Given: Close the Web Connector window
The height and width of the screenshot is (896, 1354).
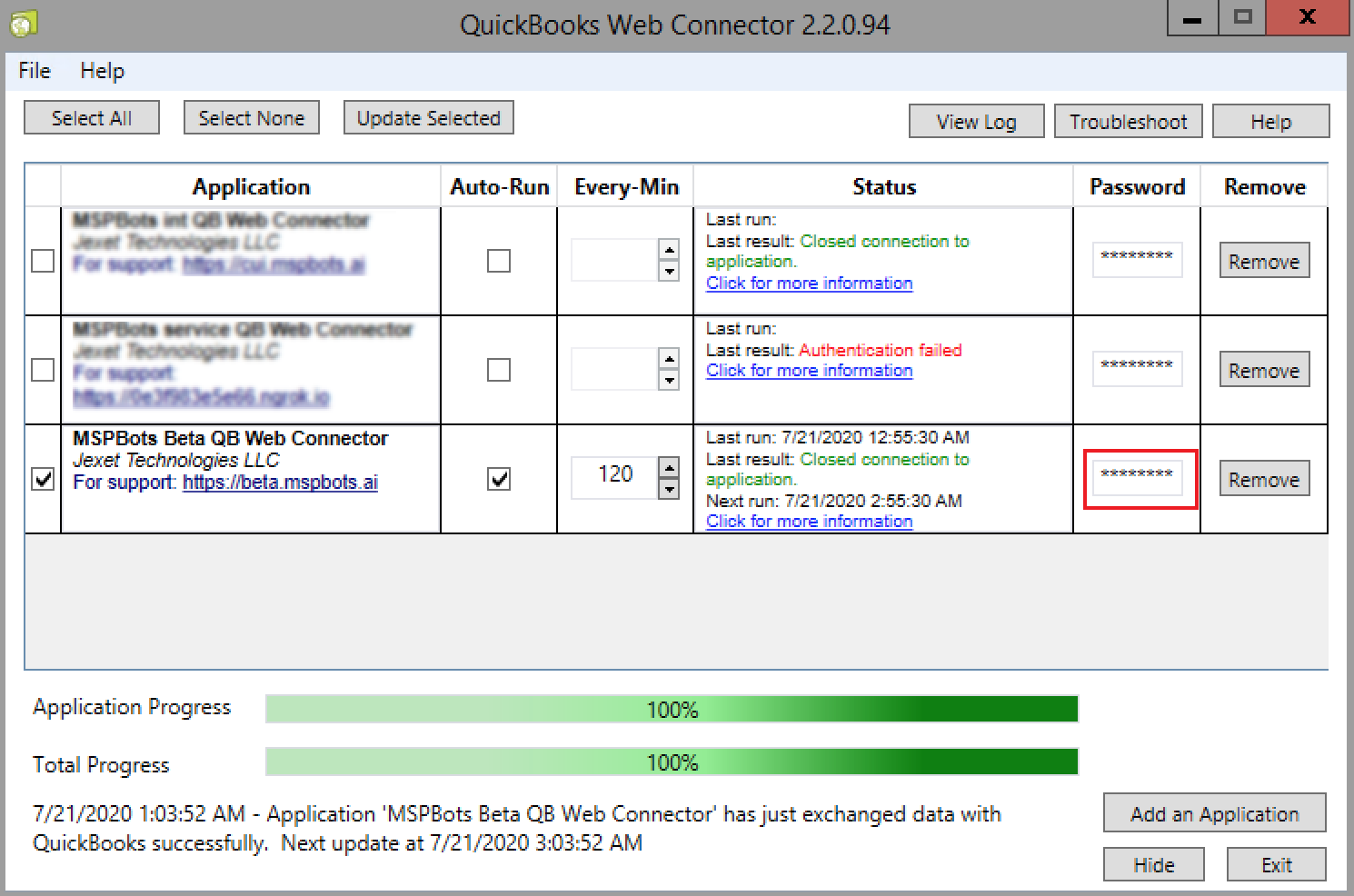Looking at the screenshot, I should [x=1308, y=18].
